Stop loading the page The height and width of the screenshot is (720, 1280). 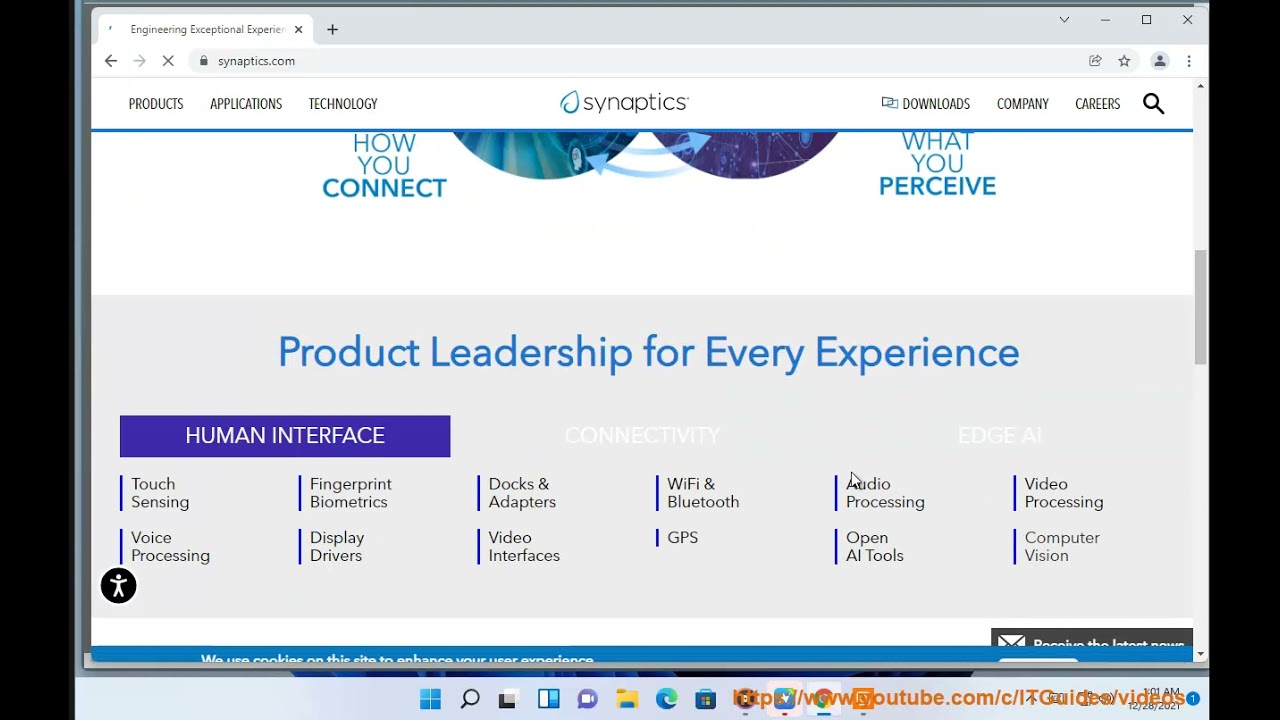(x=168, y=61)
